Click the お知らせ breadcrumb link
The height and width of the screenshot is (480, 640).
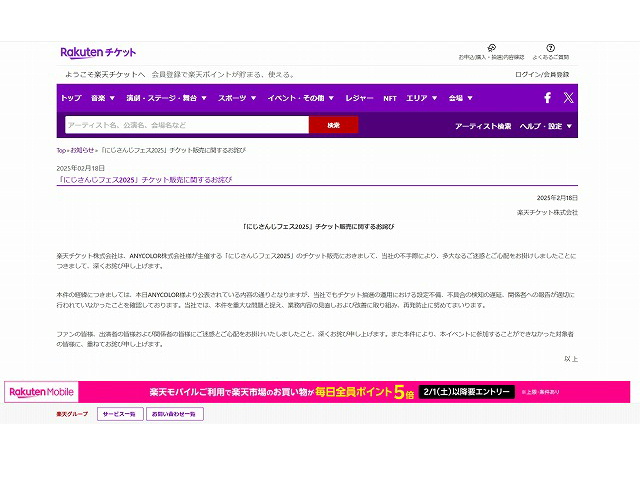(x=82, y=150)
